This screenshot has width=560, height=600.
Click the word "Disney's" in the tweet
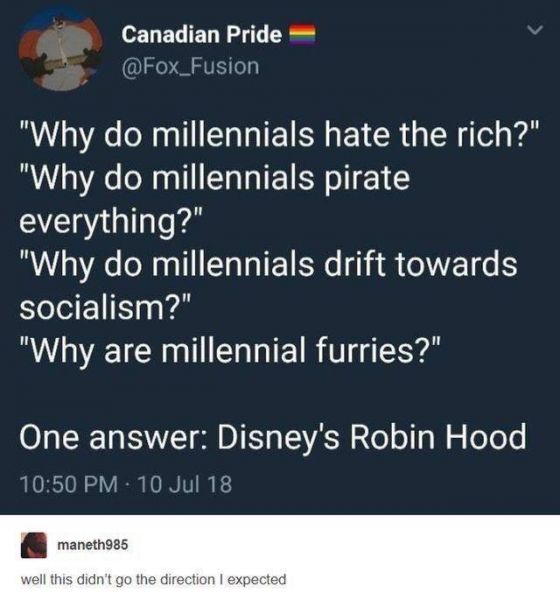click(278, 439)
